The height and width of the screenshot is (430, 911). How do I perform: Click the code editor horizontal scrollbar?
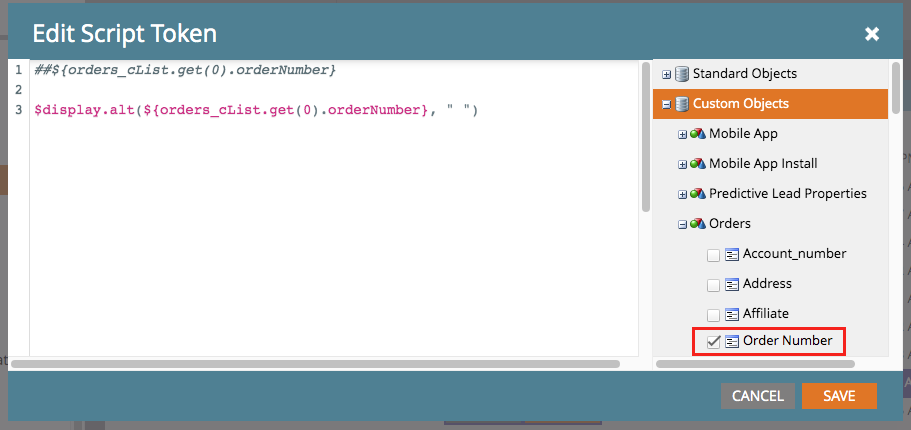316,364
